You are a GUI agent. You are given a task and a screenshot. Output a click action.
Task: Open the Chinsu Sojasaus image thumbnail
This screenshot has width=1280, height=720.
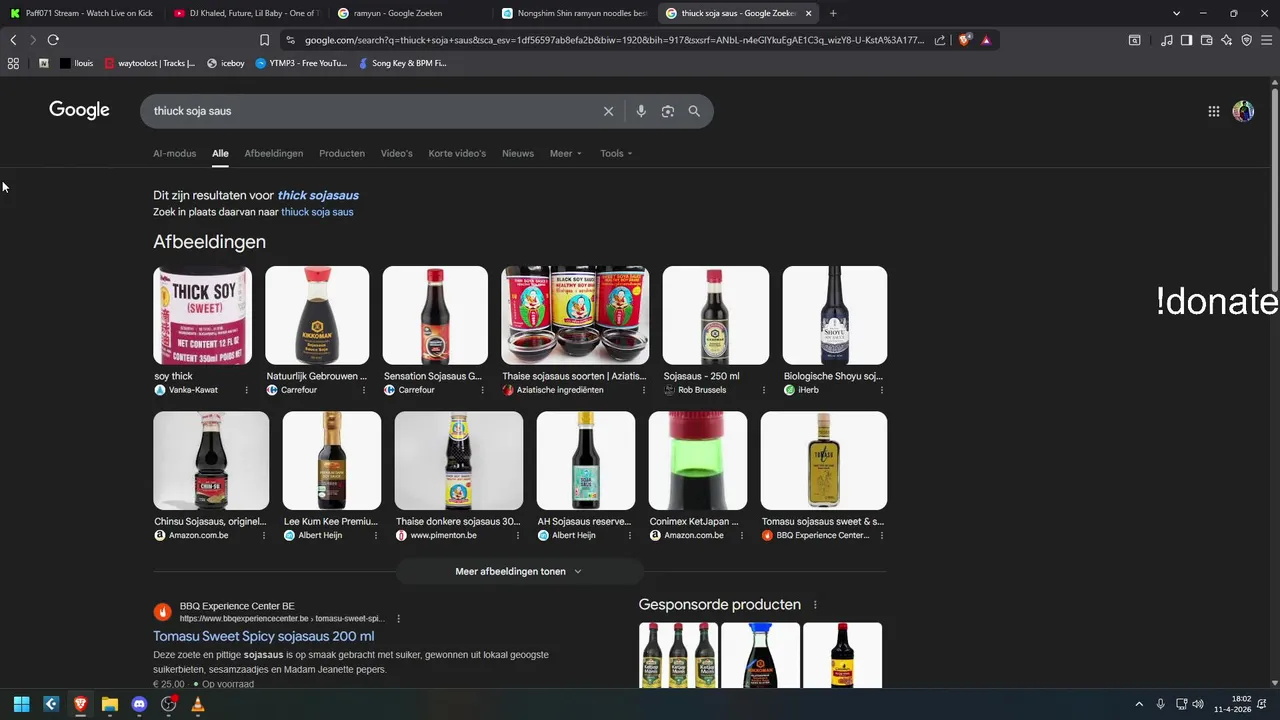[211, 461]
